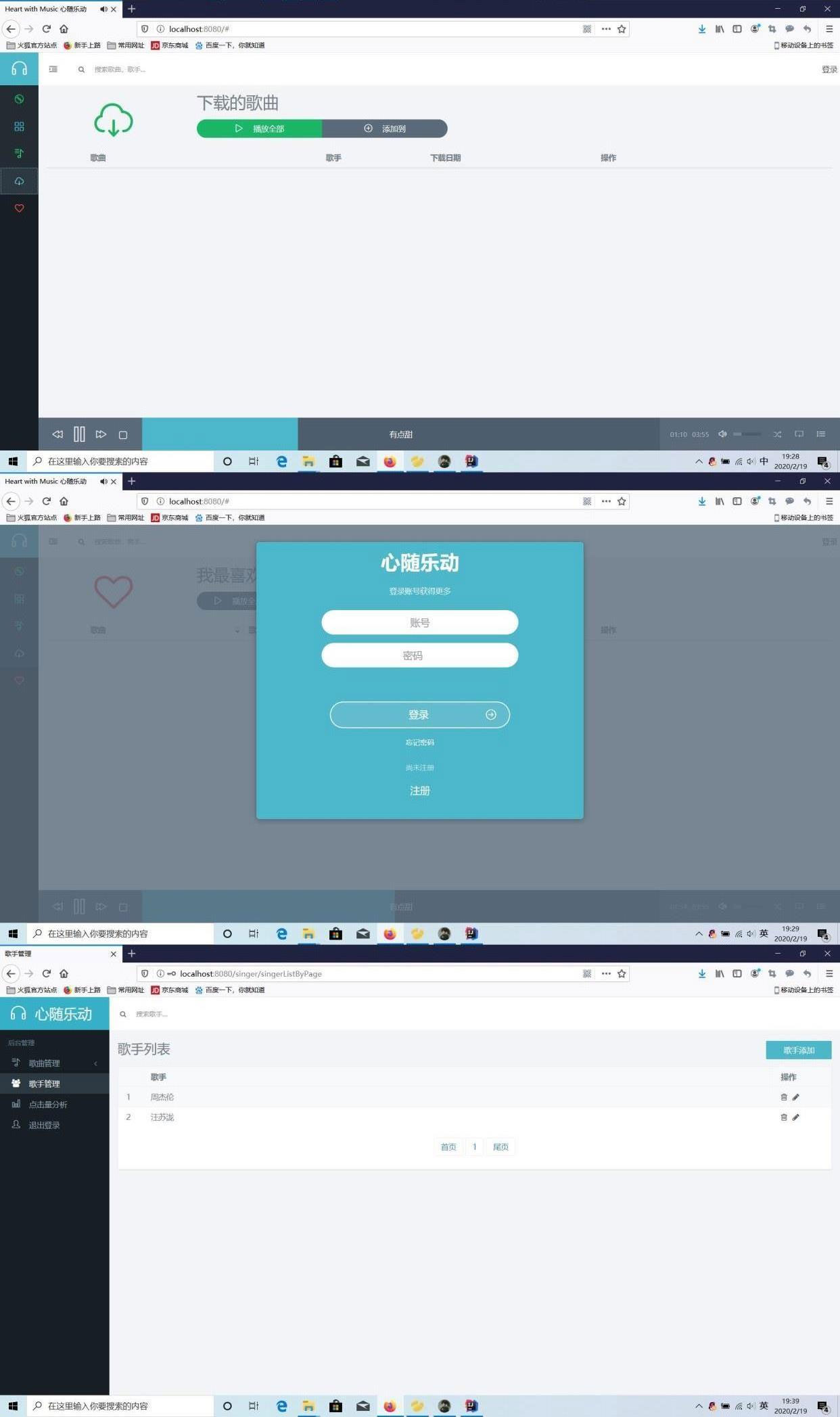Click singer name 周杰伦 in the table
This screenshot has height=1417, width=840.
pyautogui.click(x=162, y=1097)
